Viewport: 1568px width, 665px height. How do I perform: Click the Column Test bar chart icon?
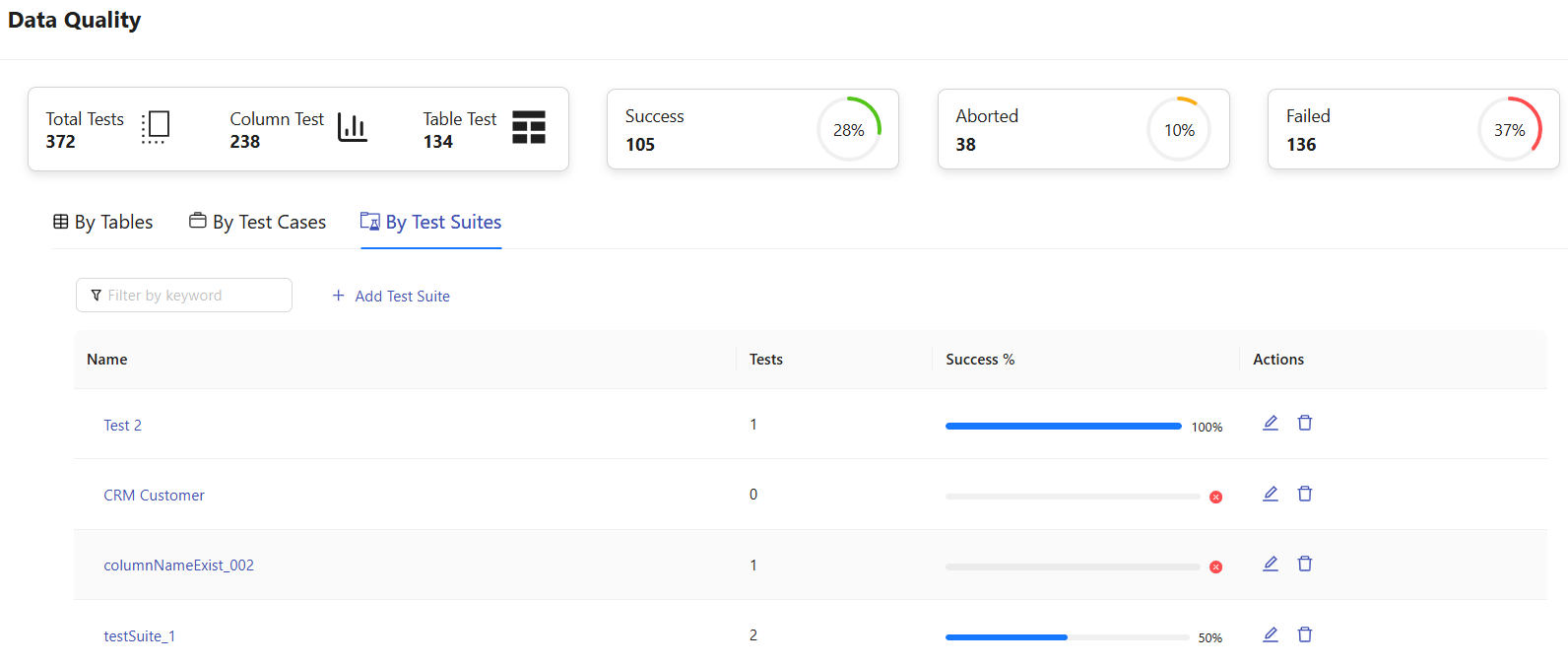(x=352, y=127)
